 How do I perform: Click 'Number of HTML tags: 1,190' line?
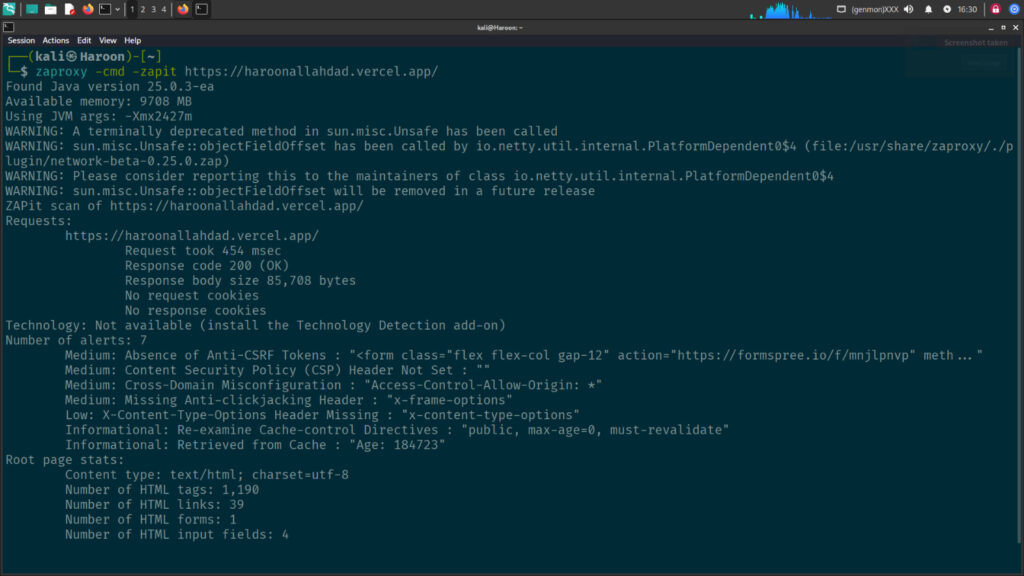click(162, 490)
